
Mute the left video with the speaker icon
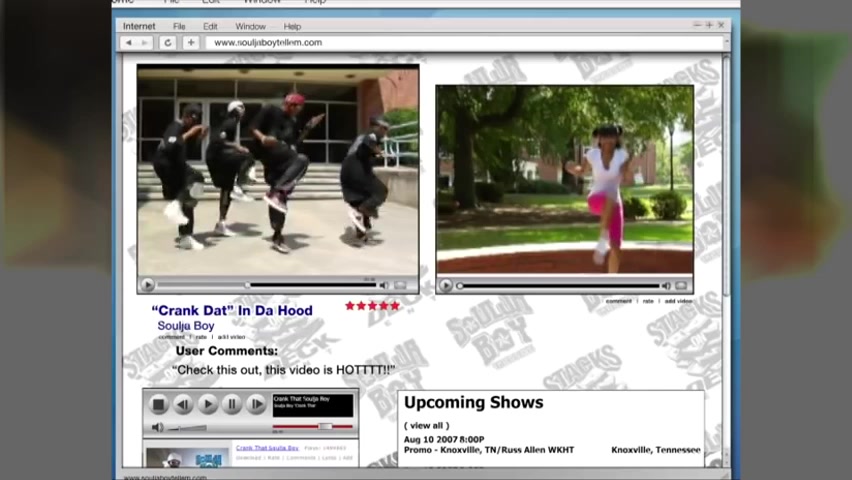pos(384,285)
